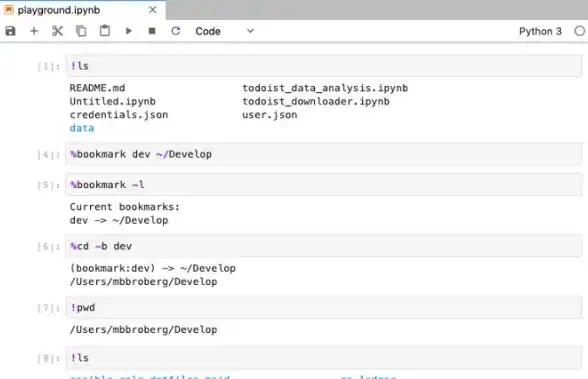Open the Code cell type dropdown
588x379 pixels.
[x=224, y=31]
